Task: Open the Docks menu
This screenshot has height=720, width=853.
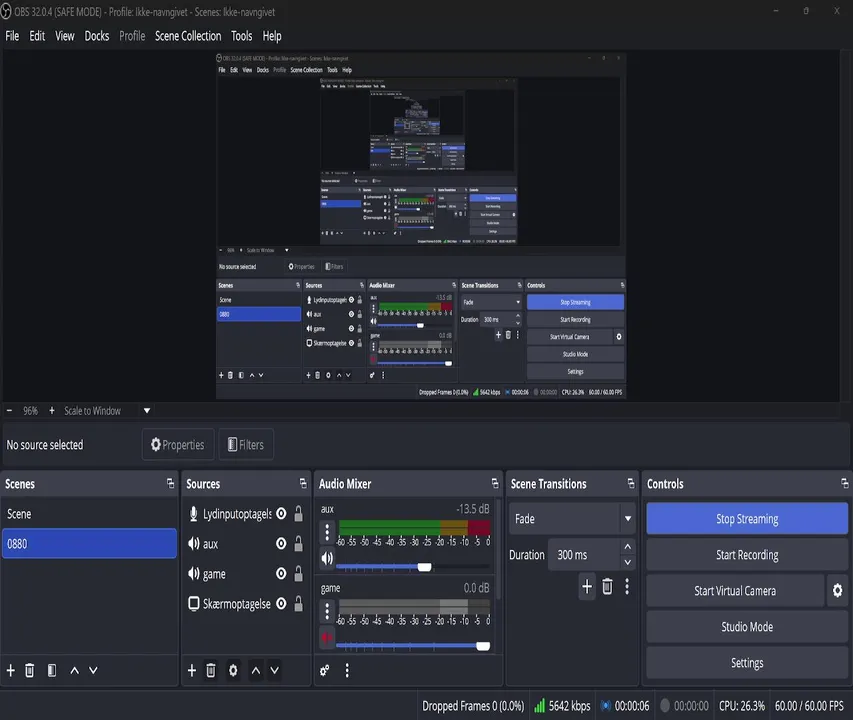Action: (97, 36)
